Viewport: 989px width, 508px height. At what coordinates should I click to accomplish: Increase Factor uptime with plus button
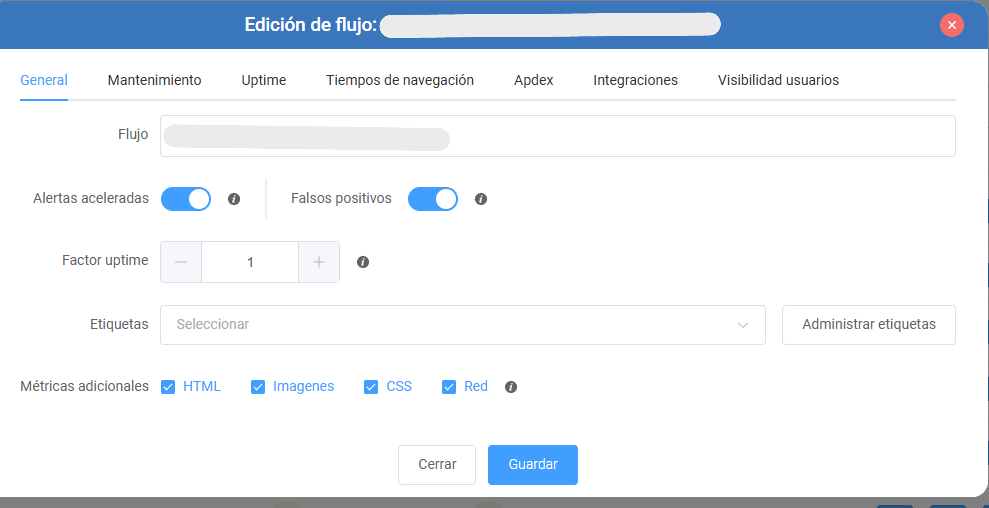pos(319,262)
